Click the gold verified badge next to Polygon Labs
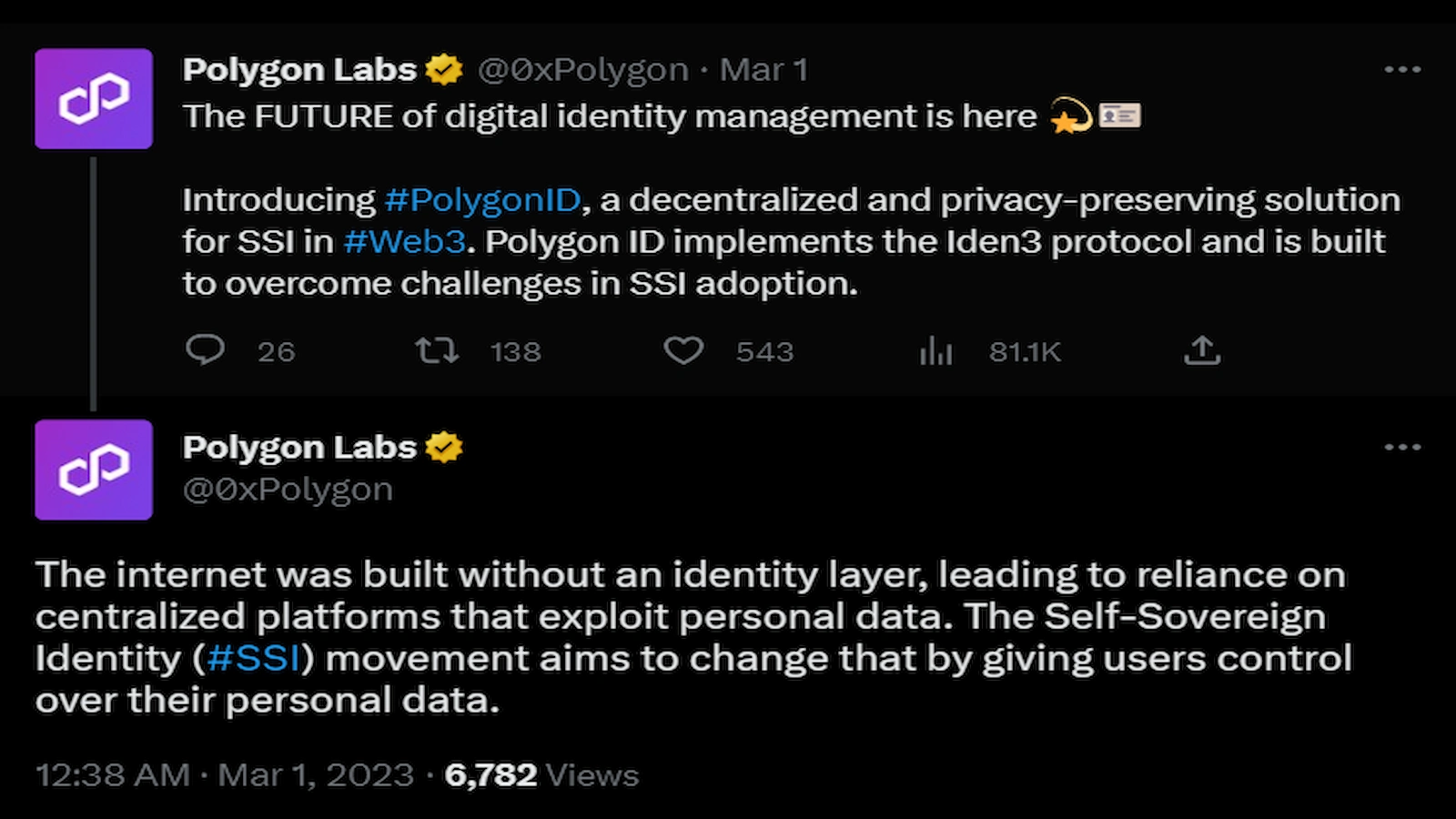 (443, 67)
